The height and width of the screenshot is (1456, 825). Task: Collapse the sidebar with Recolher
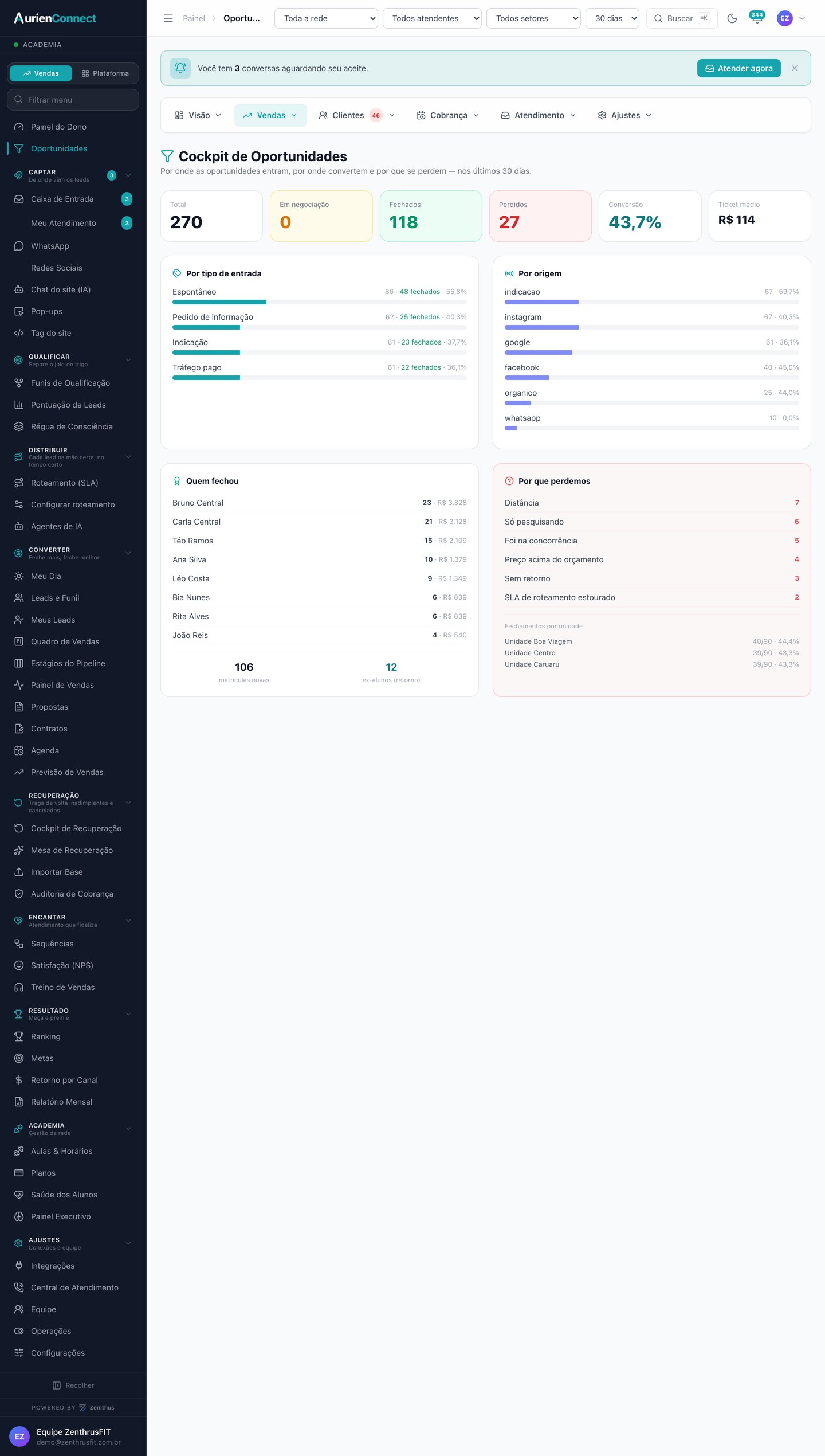pos(73,1385)
